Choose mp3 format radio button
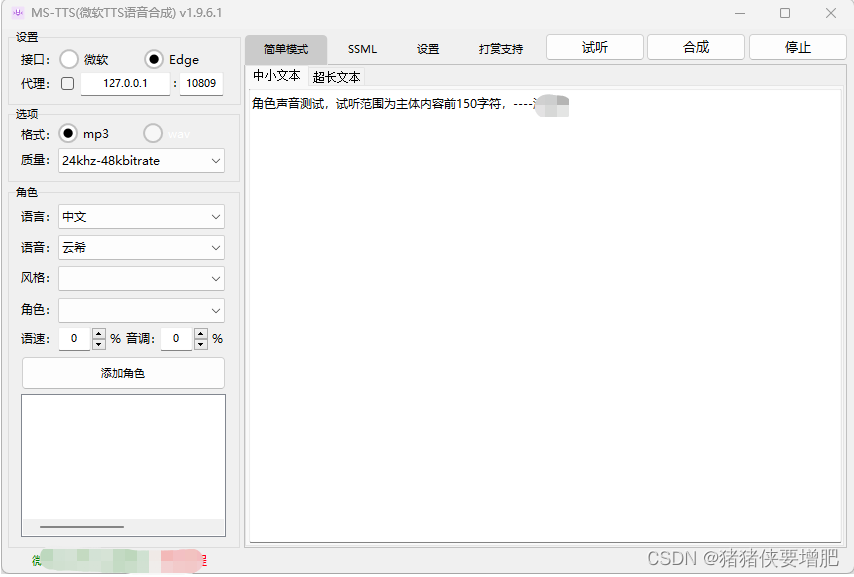Screen dimensions: 854x577 click(68, 133)
